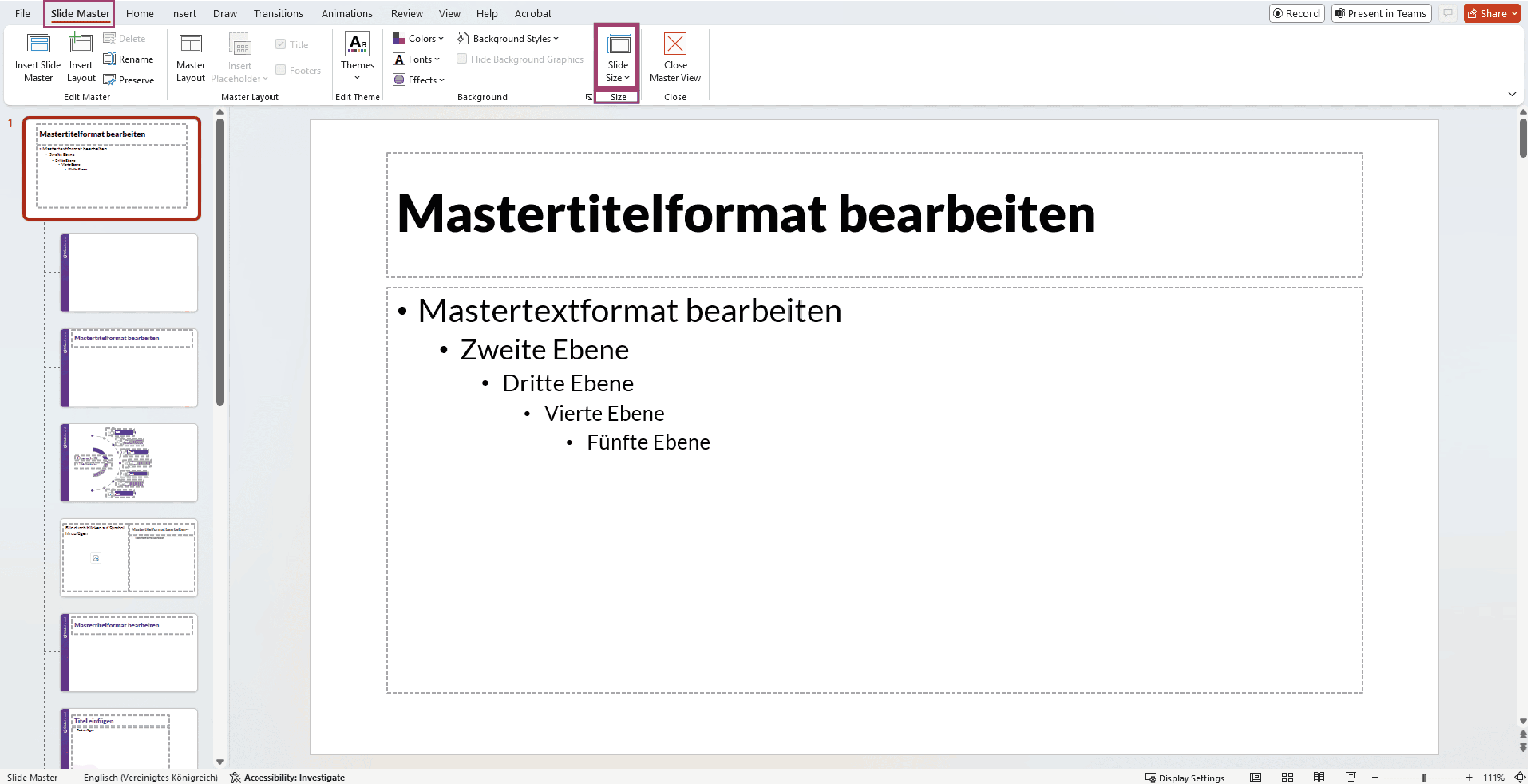Click the Record button
The image size is (1528, 784).
tap(1297, 14)
